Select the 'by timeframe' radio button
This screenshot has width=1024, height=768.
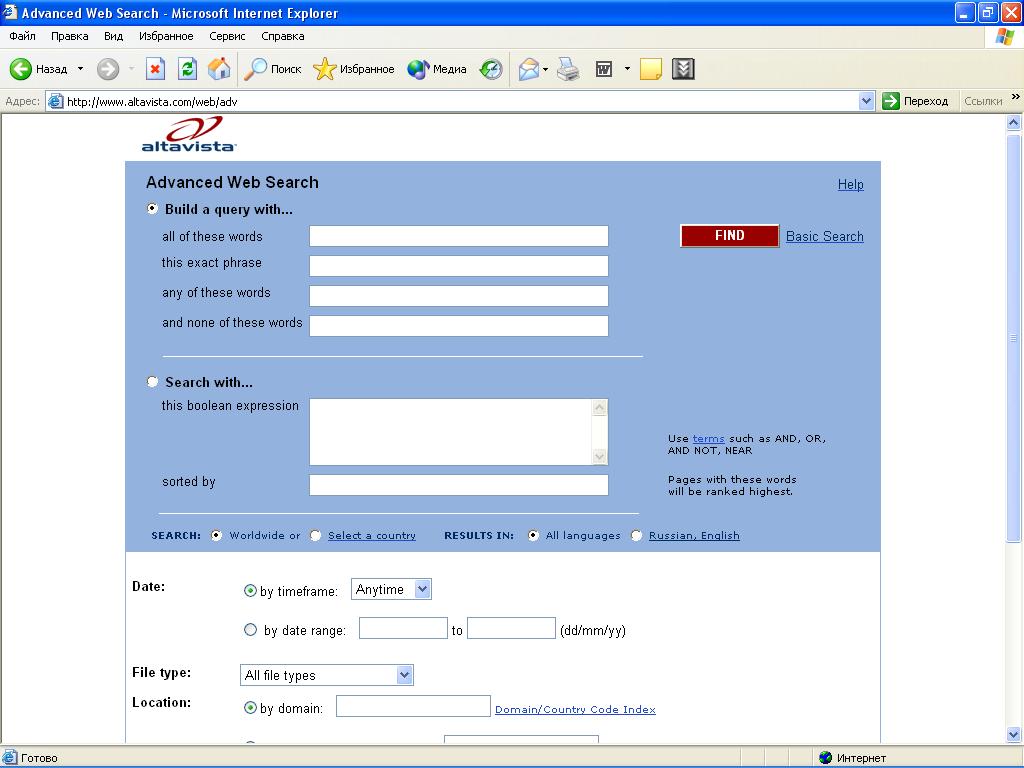pyautogui.click(x=250, y=591)
